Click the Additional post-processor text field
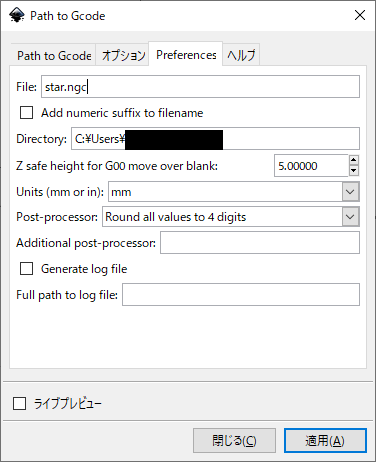This screenshot has height=462, width=376. pos(260,243)
